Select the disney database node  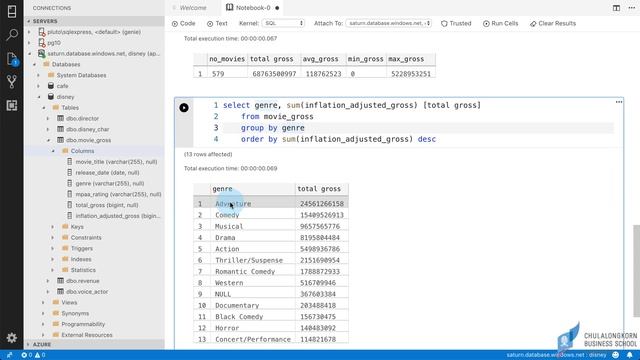pos(65,97)
